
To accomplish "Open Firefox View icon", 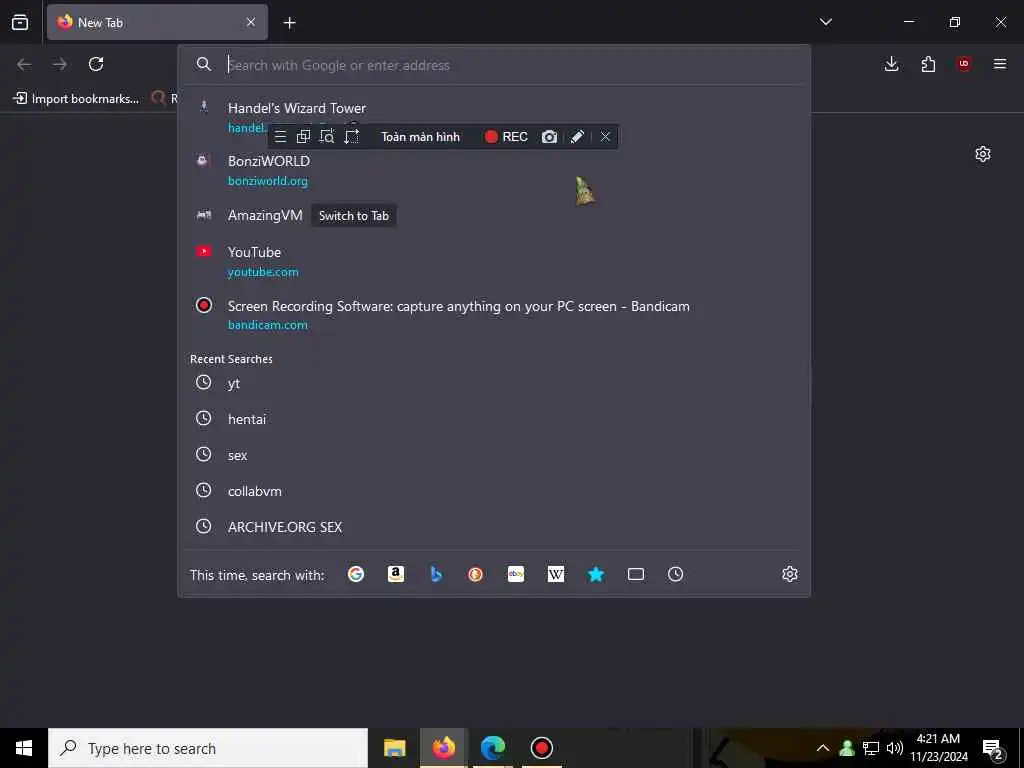I will [x=20, y=22].
